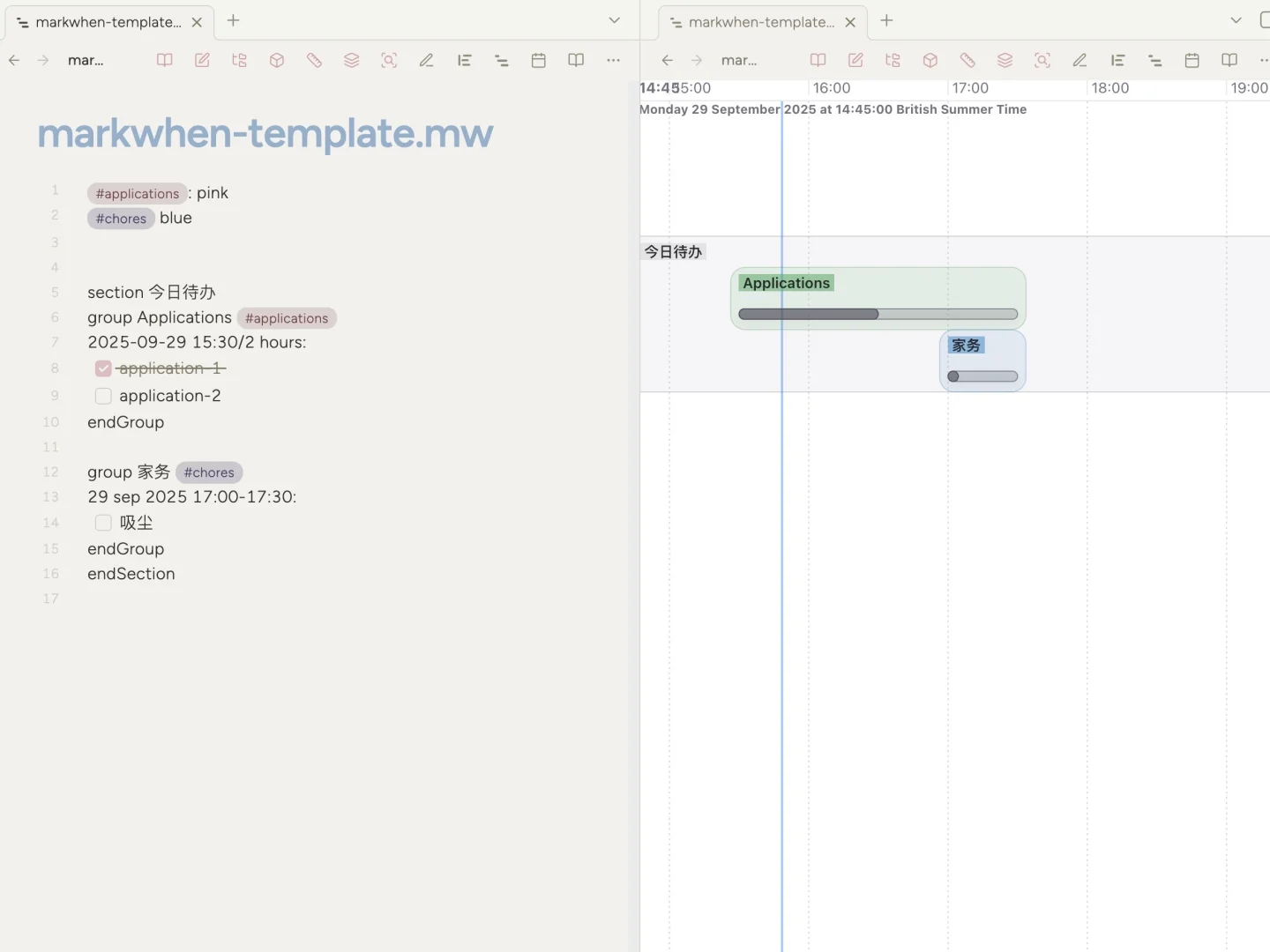Check the 吸尘 task checkbox
1270x952 pixels.
(103, 523)
